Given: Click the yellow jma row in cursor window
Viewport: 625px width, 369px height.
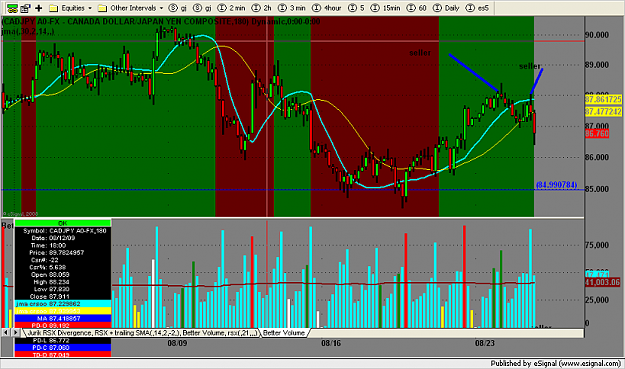Looking at the screenshot, I should pos(63,311).
